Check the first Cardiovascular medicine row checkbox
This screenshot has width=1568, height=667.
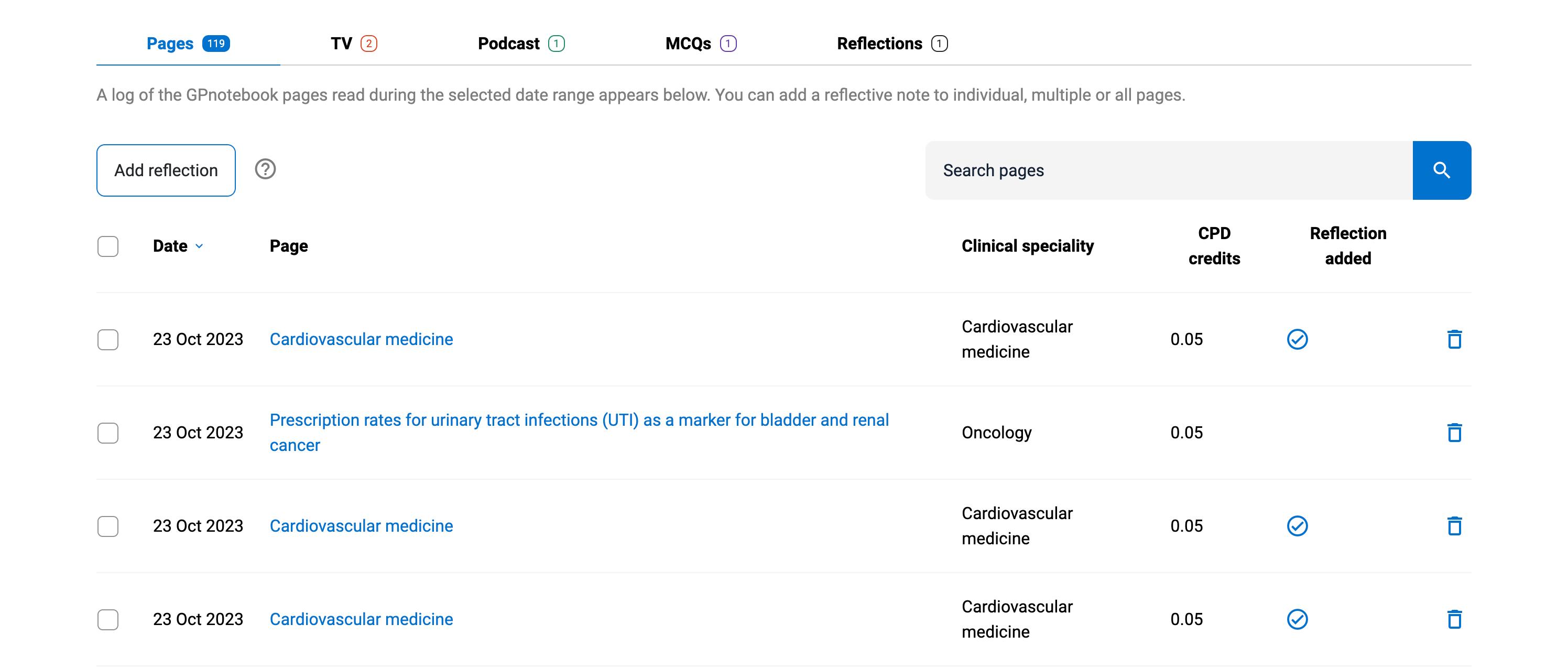pos(108,340)
